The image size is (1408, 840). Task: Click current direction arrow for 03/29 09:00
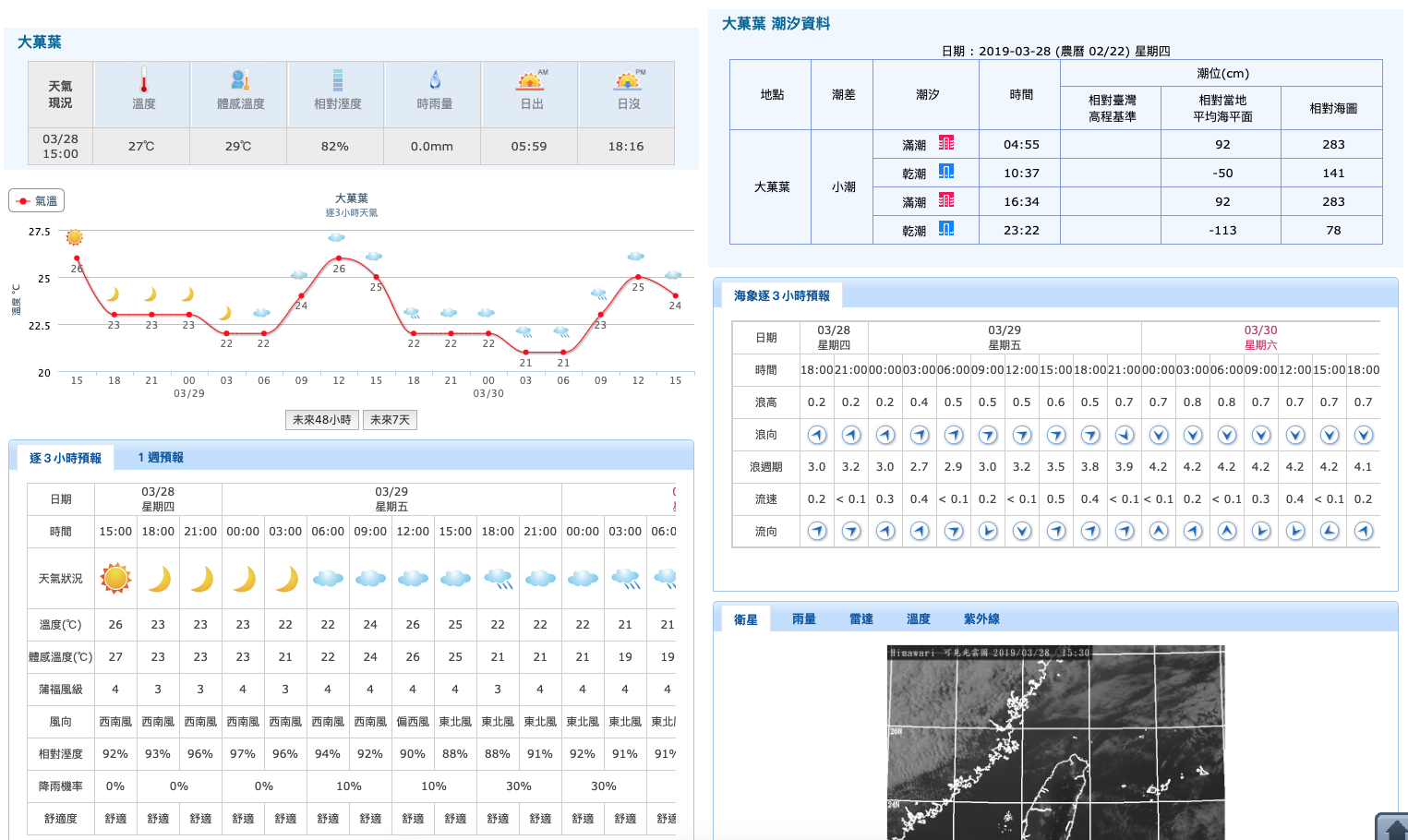coord(988,531)
